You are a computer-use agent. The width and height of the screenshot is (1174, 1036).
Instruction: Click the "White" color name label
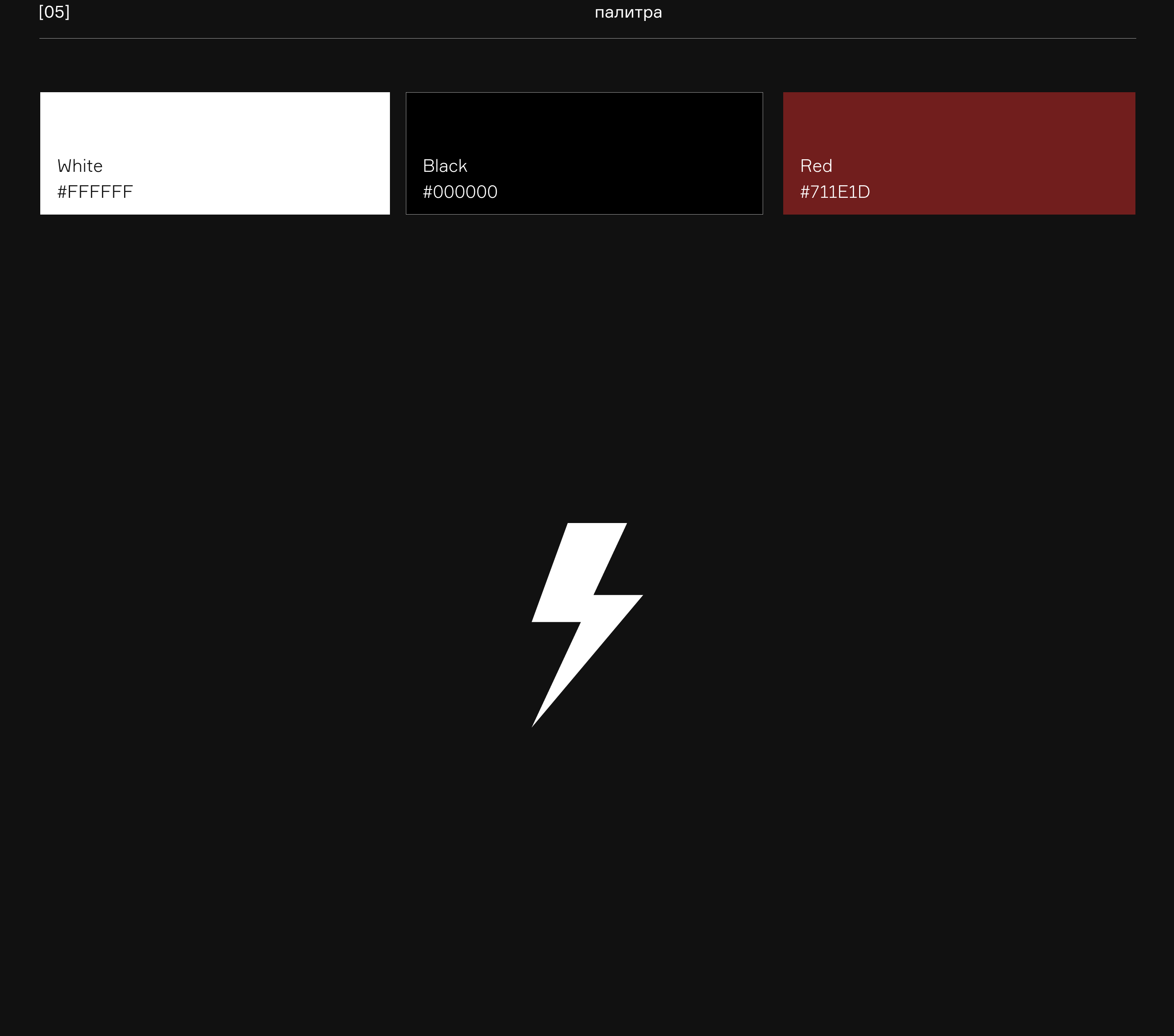[x=80, y=166]
